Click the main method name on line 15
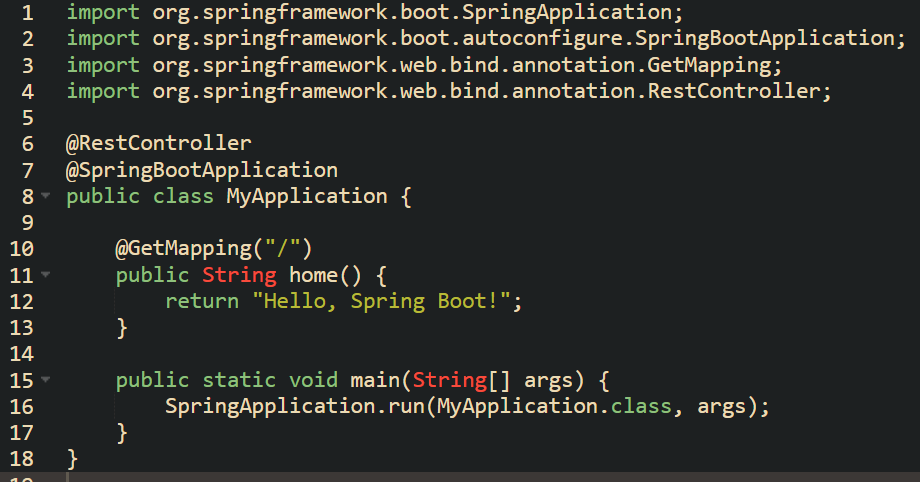Viewport: 920px width, 482px height. pos(375,380)
